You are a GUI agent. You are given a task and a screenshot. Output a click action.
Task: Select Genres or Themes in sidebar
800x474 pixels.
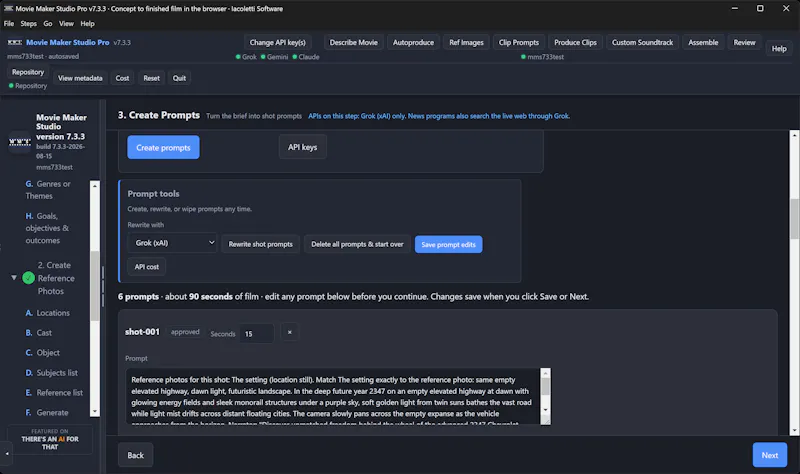coord(48,190)
